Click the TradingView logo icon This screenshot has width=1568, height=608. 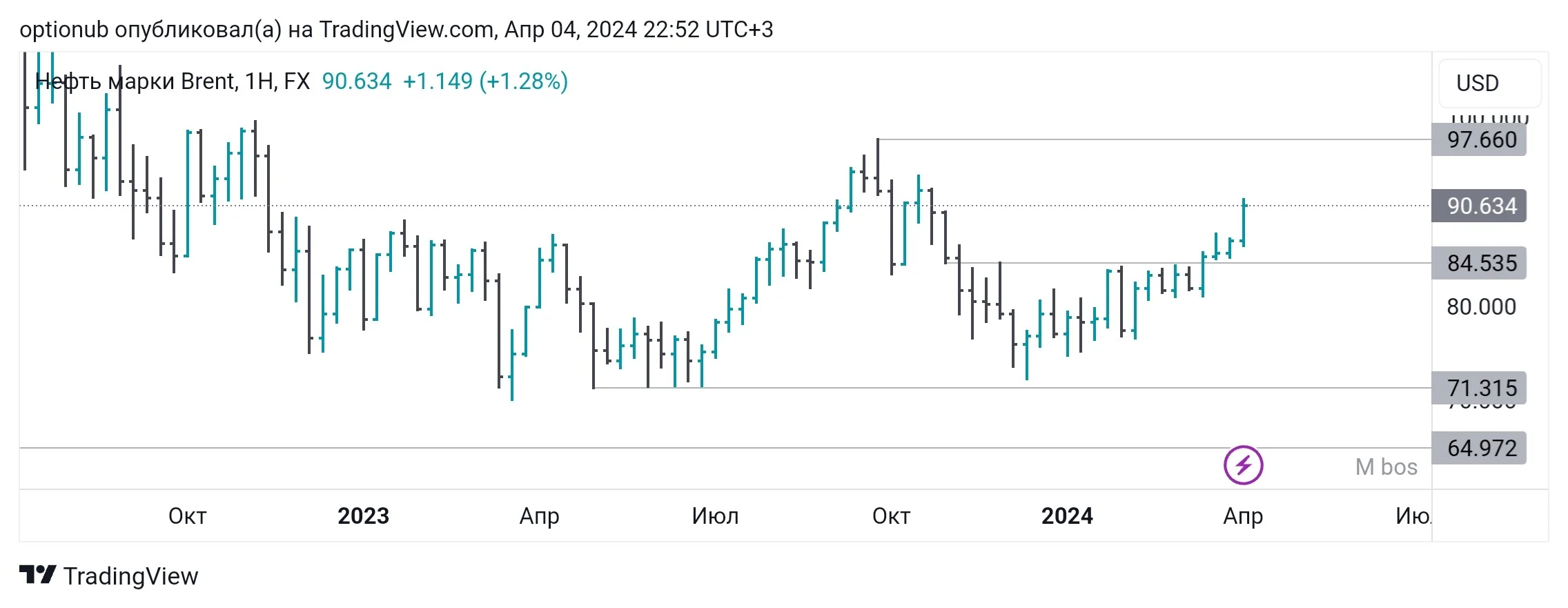(37, 575)
